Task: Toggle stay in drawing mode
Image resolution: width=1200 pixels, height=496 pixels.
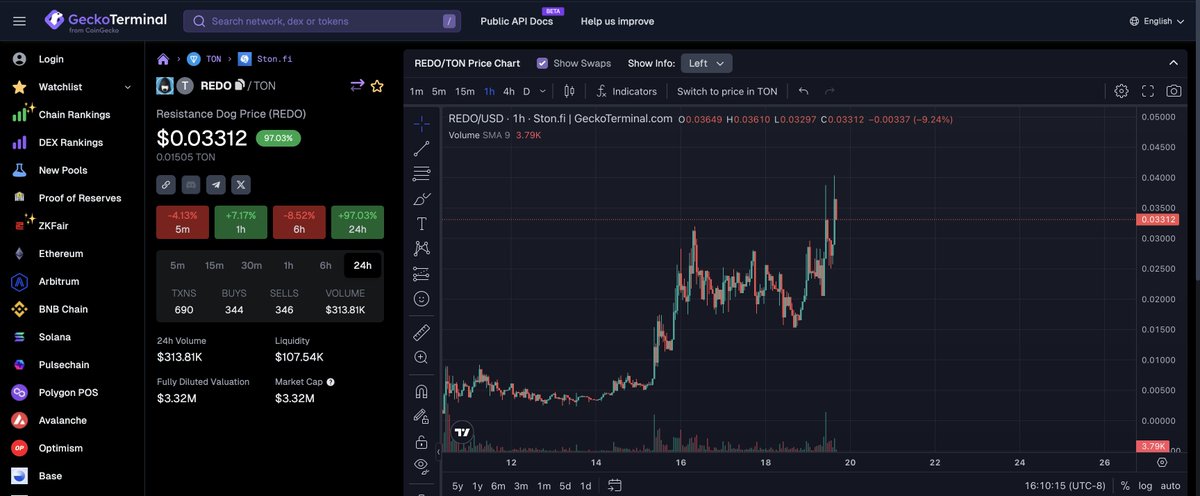Action: coord(421,417)
